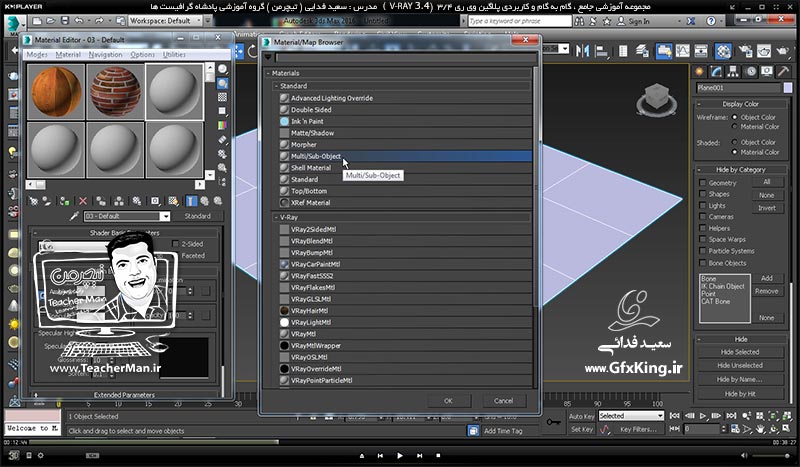Click the Invert category button

click(767, 208)
